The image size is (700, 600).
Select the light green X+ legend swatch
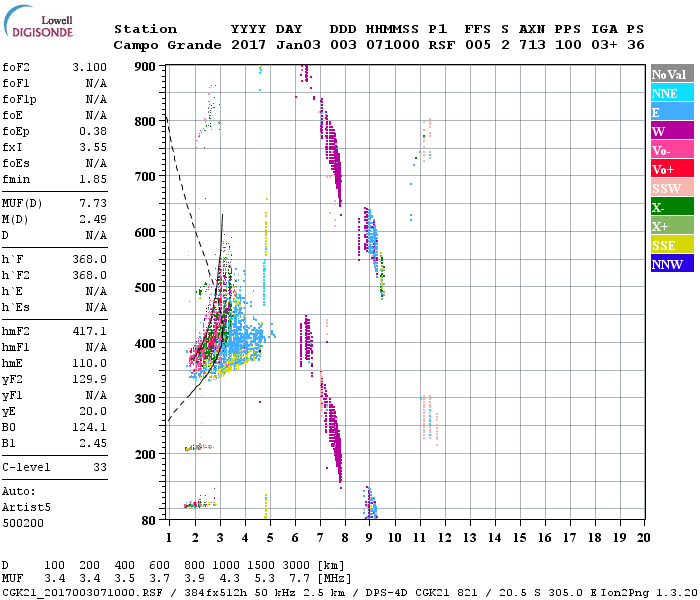672,225
